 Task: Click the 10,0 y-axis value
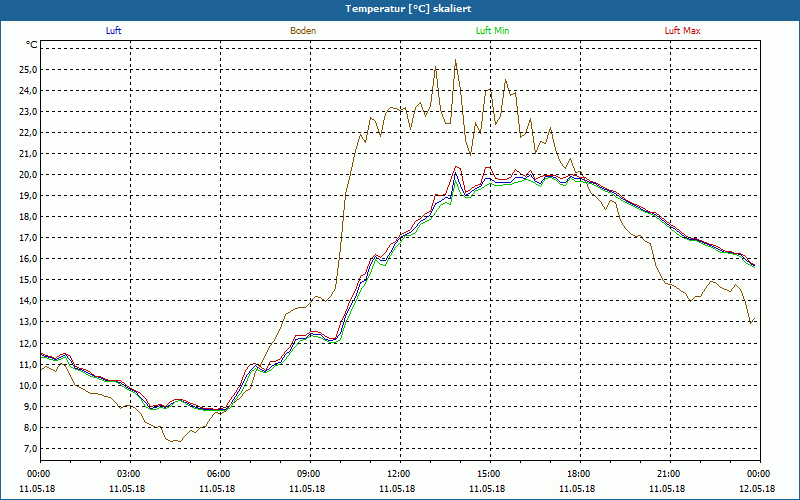tap(28, 385)
